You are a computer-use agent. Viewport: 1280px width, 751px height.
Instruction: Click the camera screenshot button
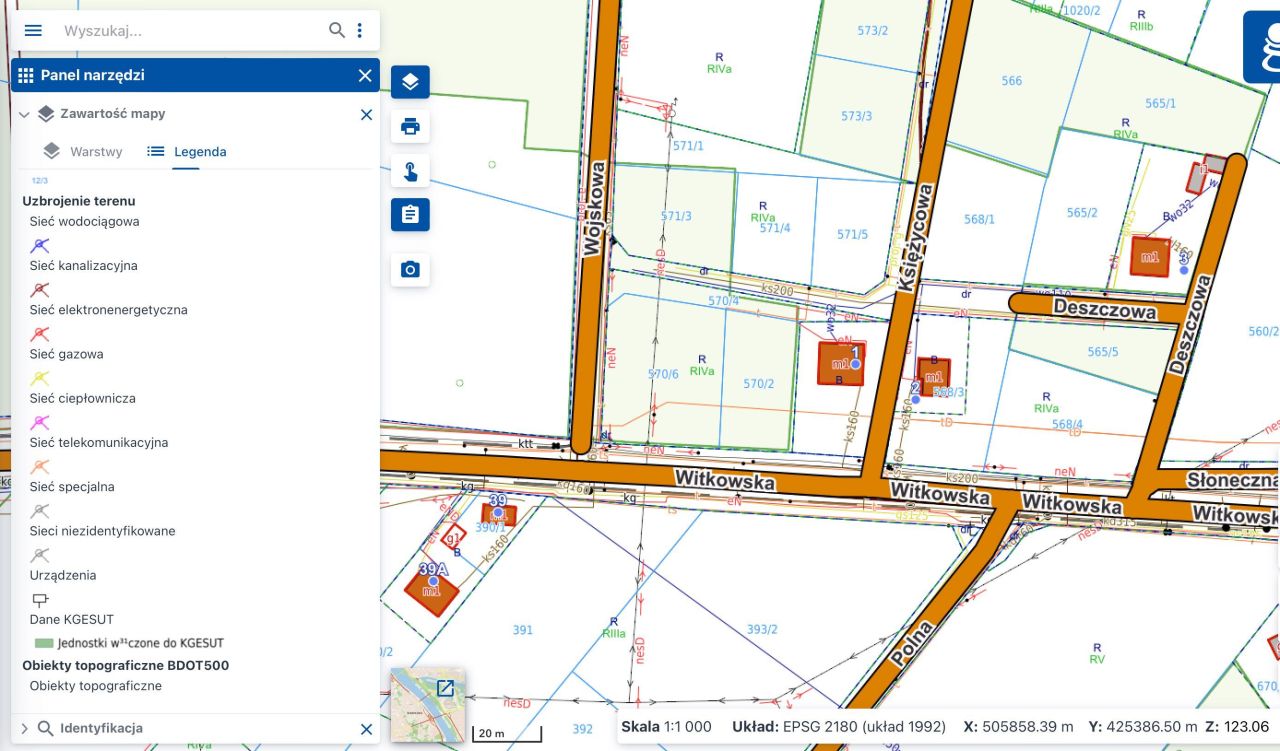pyautogui.click(x=410, y=270)
